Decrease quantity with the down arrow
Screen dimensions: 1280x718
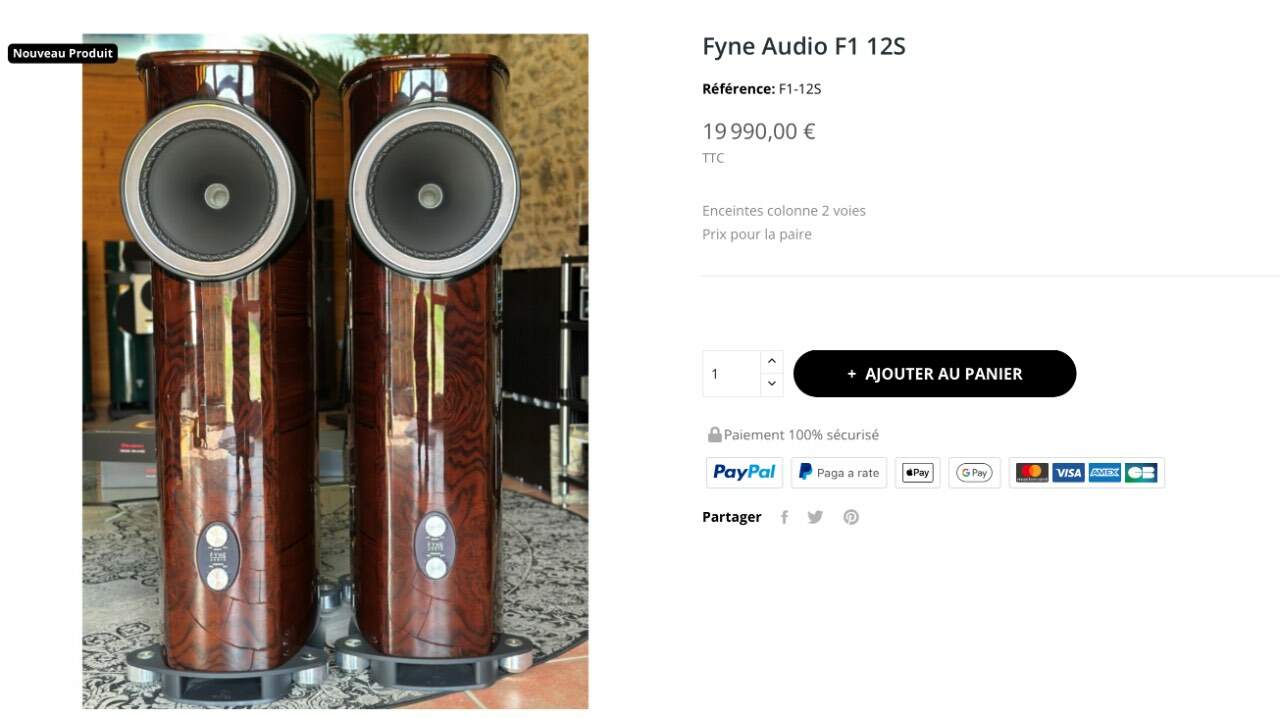tap(771, 384)
